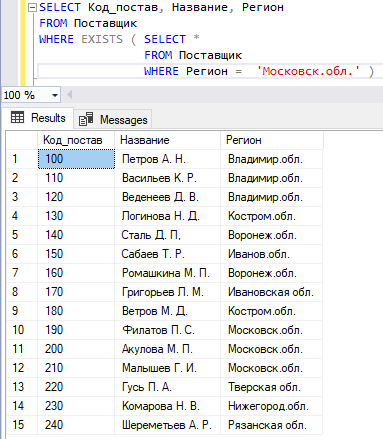383x439 pixels.
Task: Click the cell Григорьев Л. М.
Action: point(167,292)
